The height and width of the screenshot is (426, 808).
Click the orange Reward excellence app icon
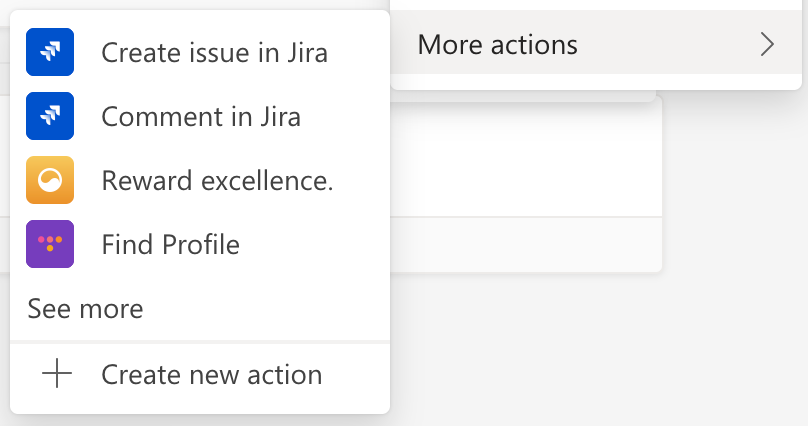click(50, 180)
